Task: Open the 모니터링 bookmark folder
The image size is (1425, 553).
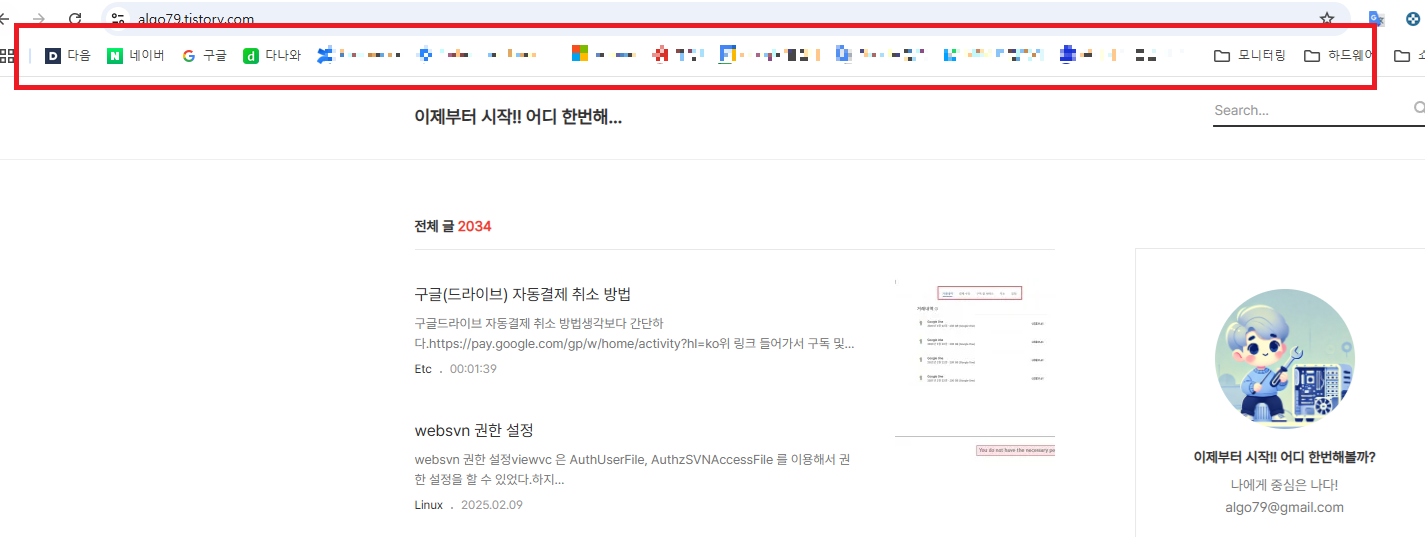Action: (1250, 56)
